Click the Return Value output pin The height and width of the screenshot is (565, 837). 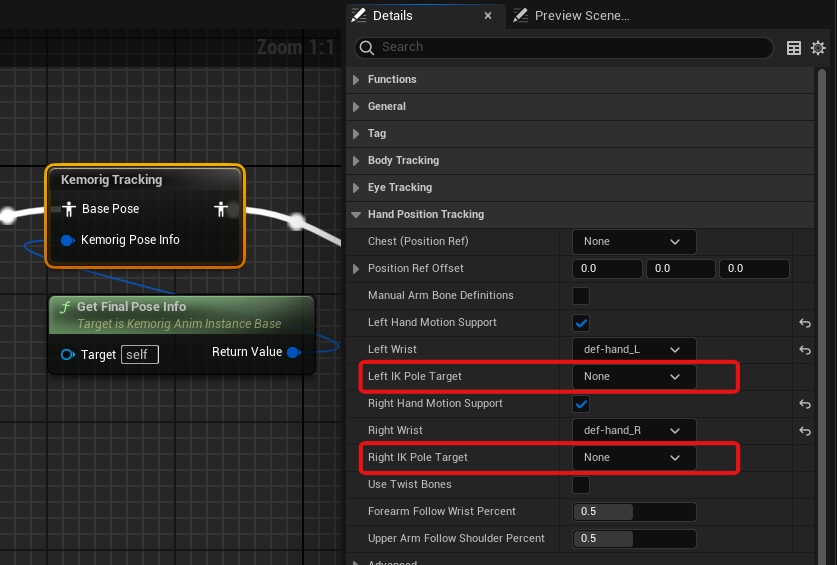(293, 352)
